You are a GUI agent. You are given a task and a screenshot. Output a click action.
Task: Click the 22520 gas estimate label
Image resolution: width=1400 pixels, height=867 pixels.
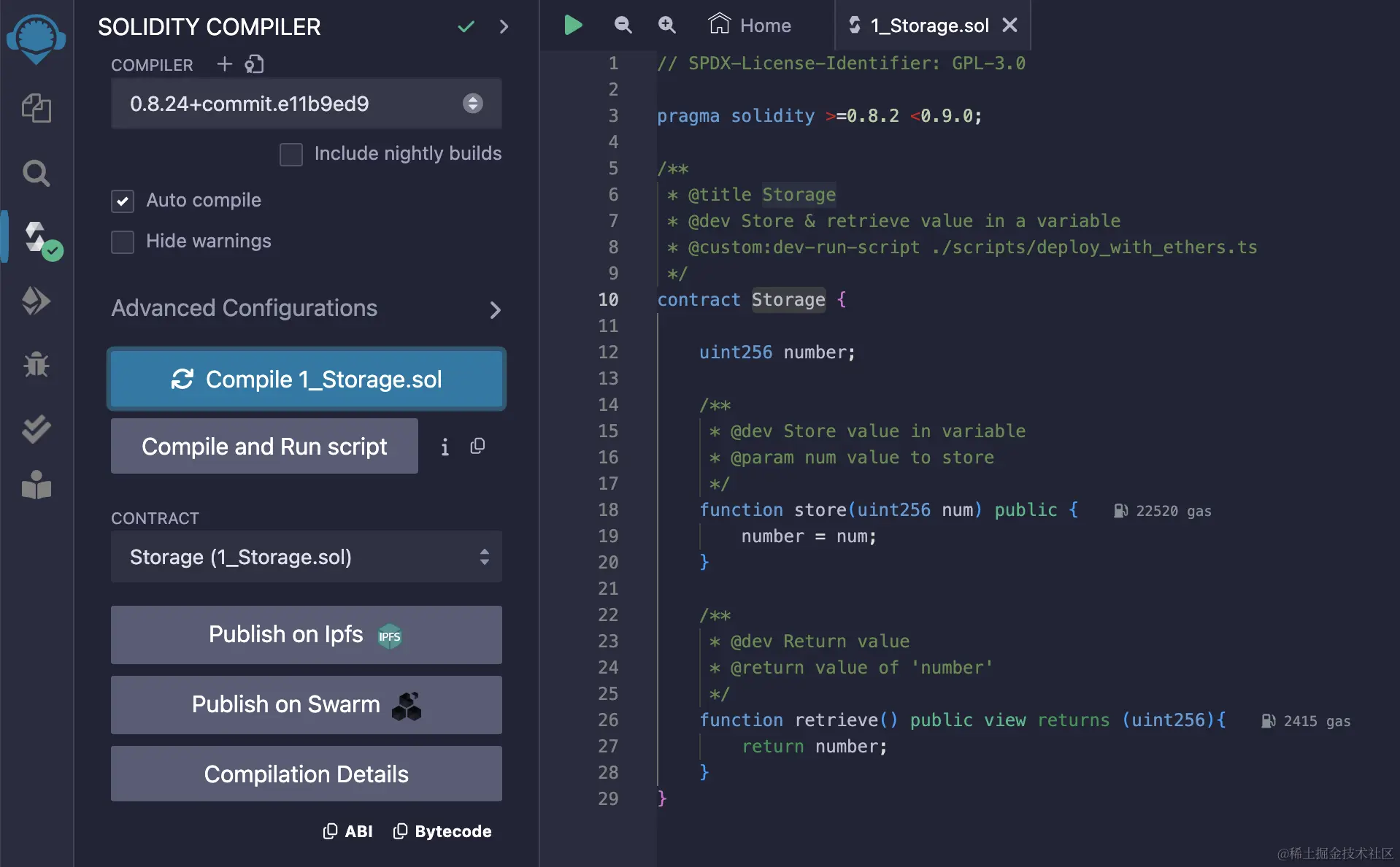1173,511
